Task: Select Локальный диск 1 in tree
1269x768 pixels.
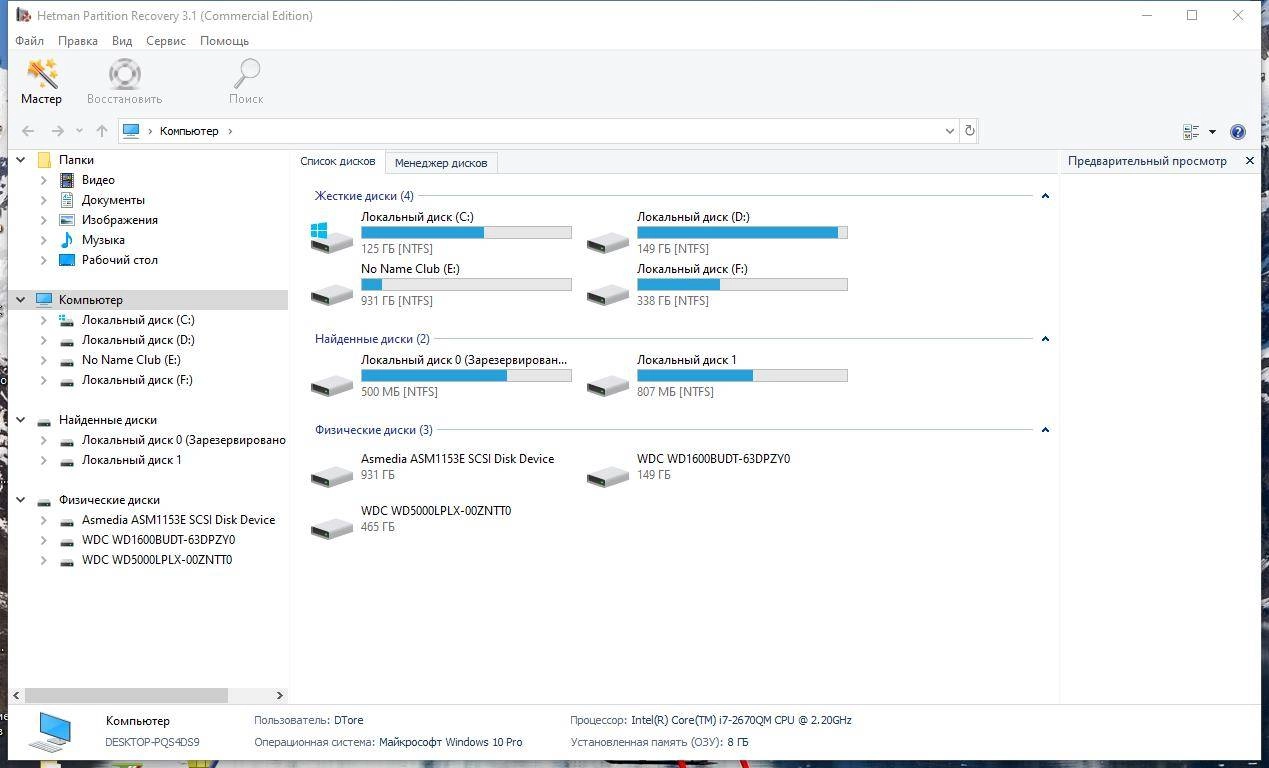Action: click(131, 460)
